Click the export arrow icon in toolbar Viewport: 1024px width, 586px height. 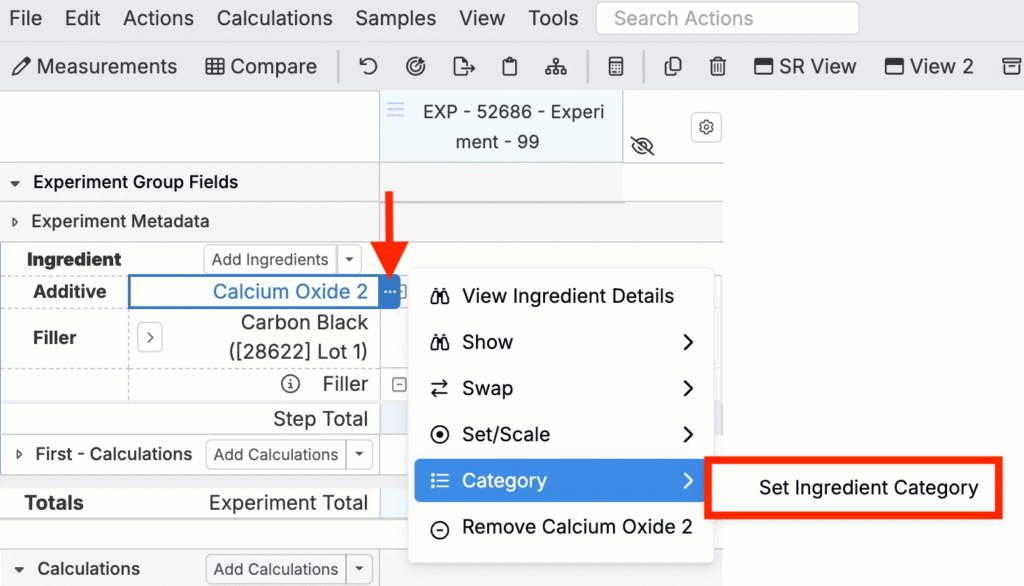pyautogui.click(x=463, y=66)
